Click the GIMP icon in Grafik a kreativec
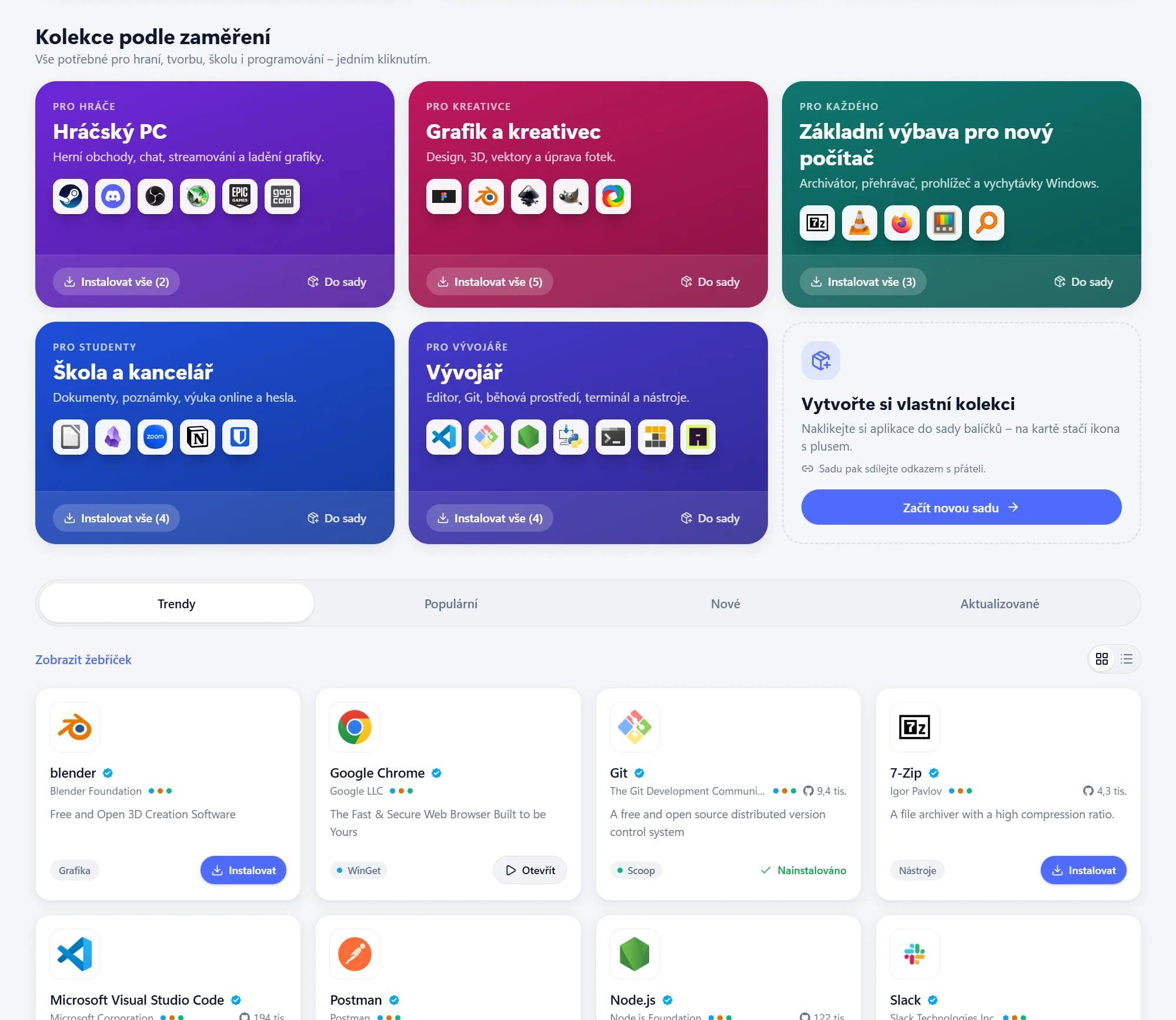The width and height of the screenshot is (1176, 1020). (571, 196)
